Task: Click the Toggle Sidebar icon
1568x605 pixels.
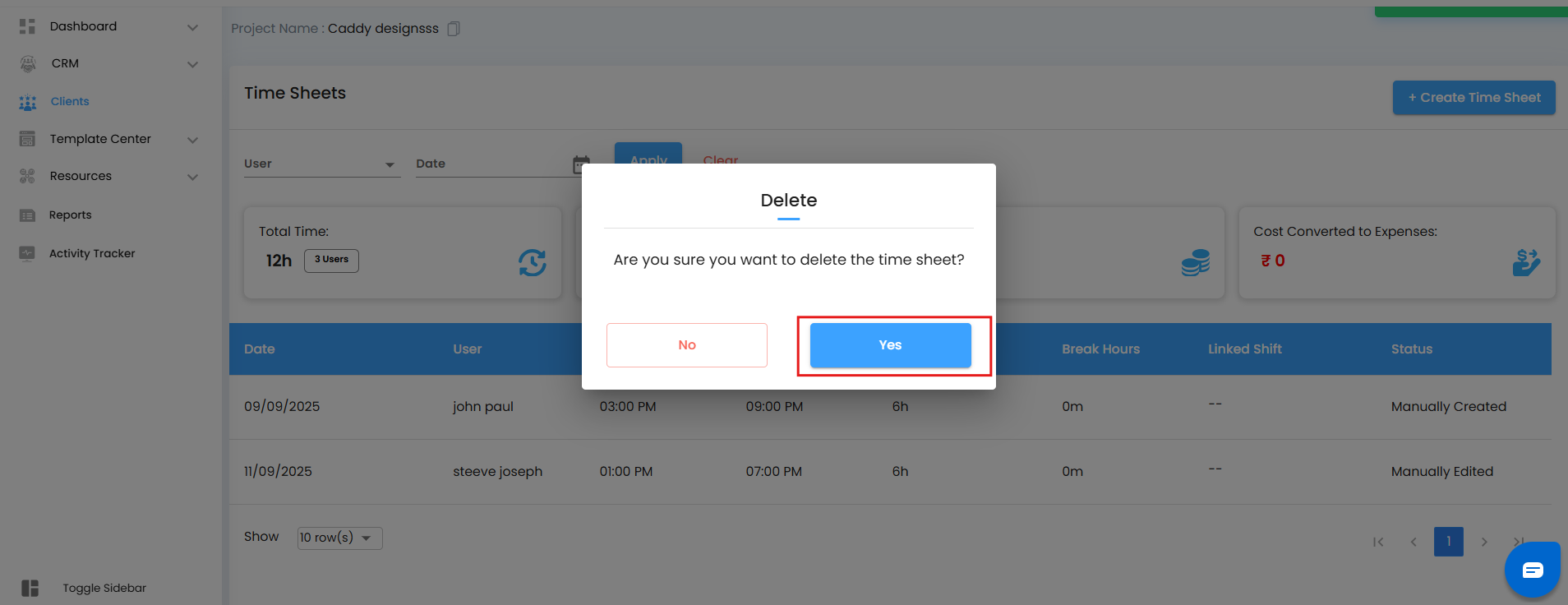Action: tap(30, 588)
